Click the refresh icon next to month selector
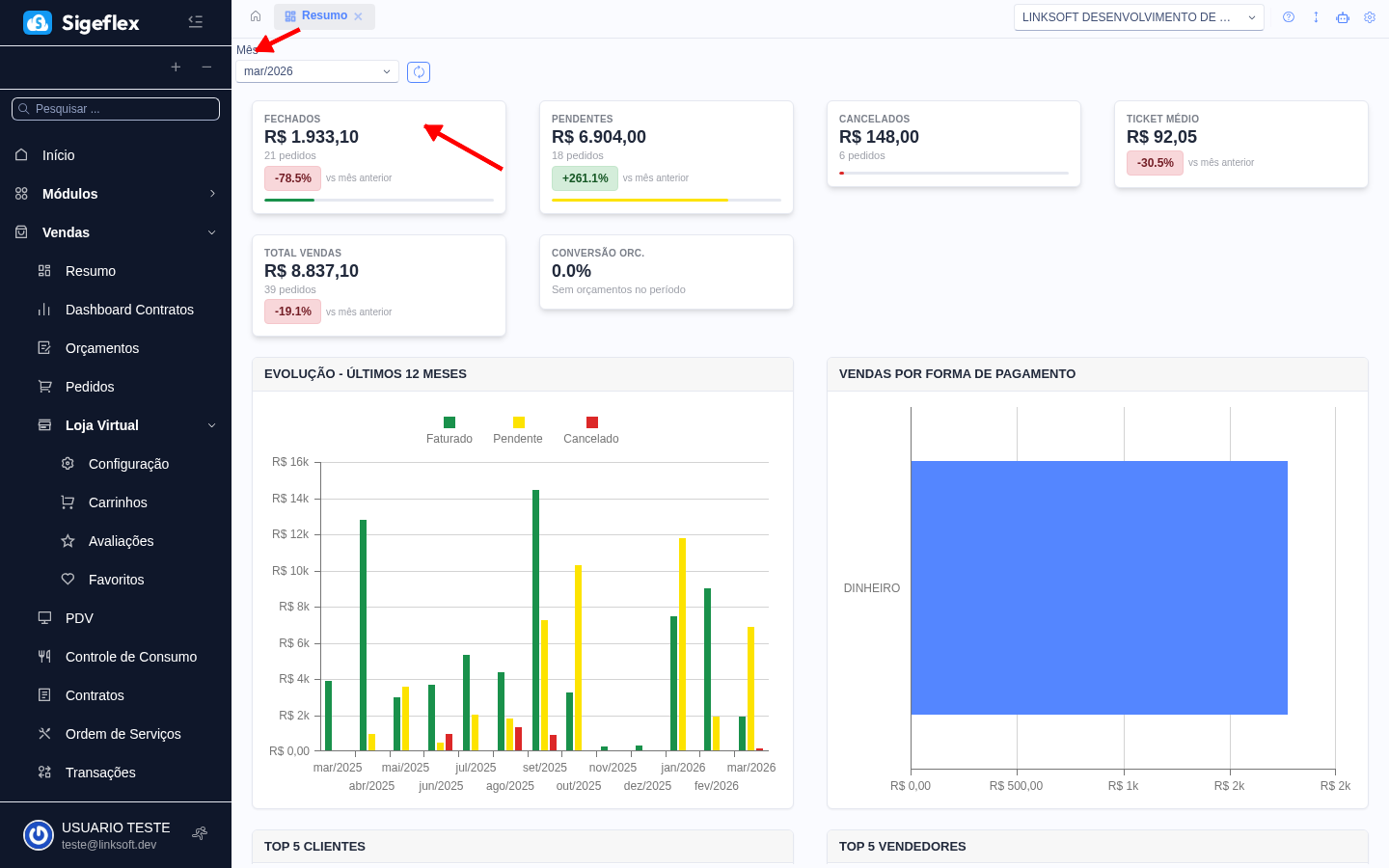Image resolution: width=1389 pixels, height=868 pixels. (418, 71)
